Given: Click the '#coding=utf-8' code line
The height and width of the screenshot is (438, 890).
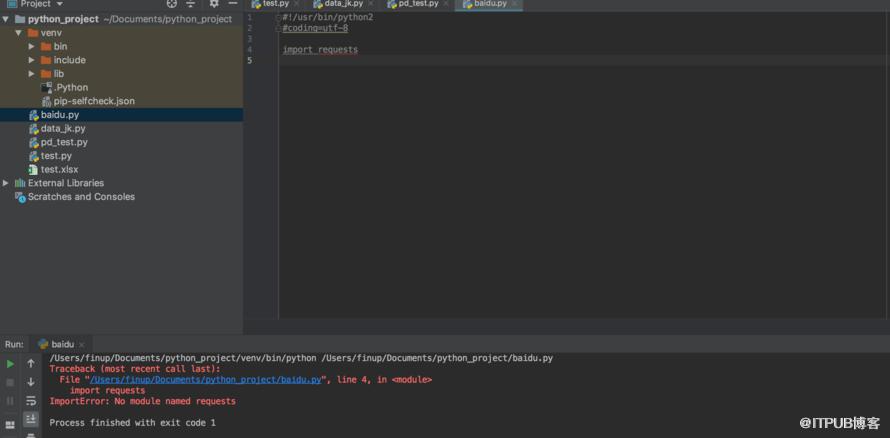Looking at the screenshot, I should pos(315,28).
